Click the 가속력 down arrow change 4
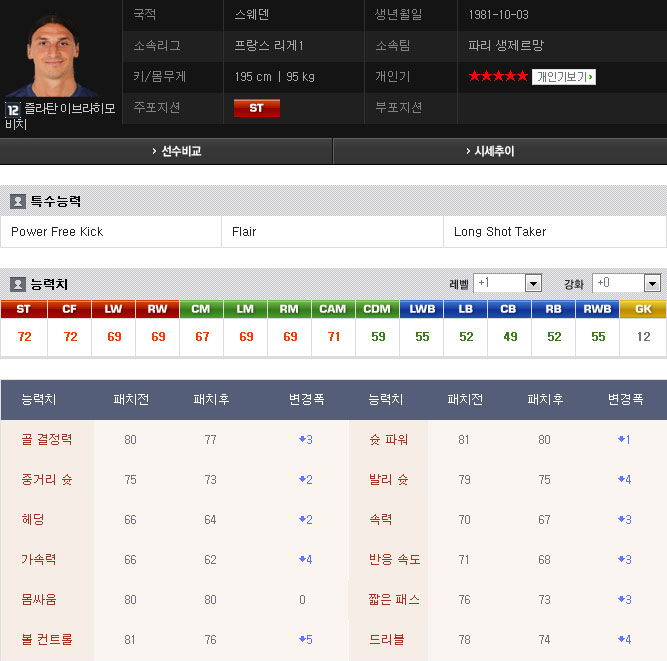Screen dimensions: 667x661 point(305,559)
